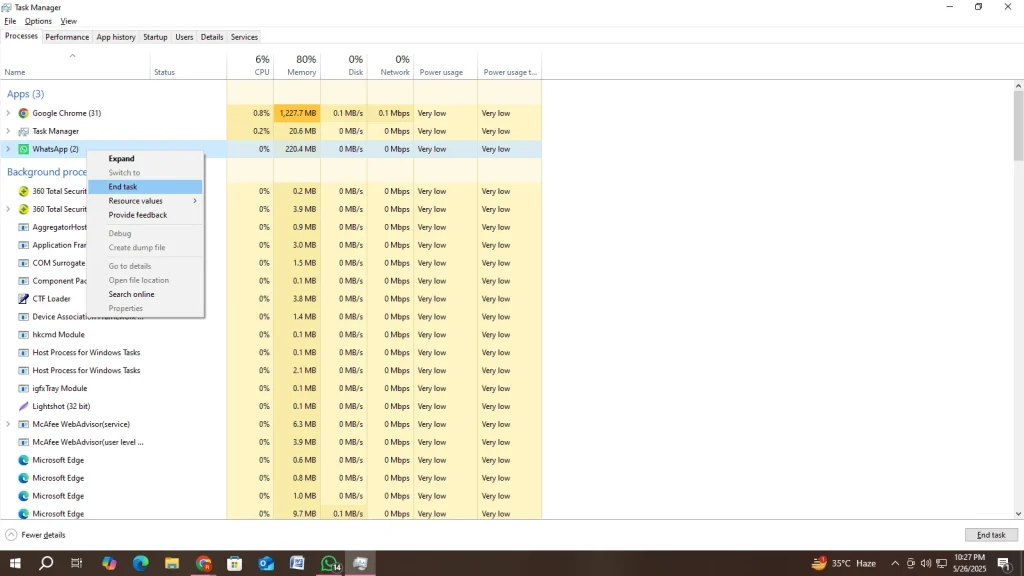The image size is (1024, 576).
Task: Open the 35°C Haze weather widget
Action: point(844,563)
